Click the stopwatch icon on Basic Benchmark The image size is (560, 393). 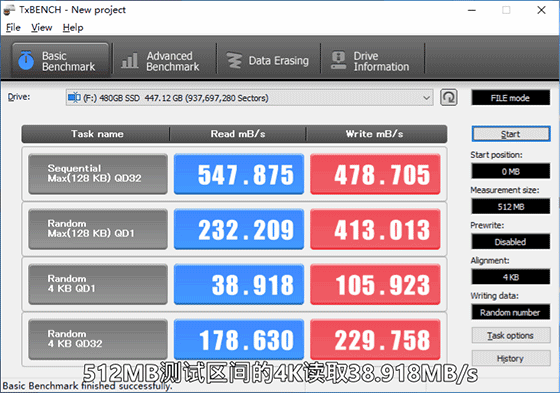pyautogui.click(x=26, y=60)
